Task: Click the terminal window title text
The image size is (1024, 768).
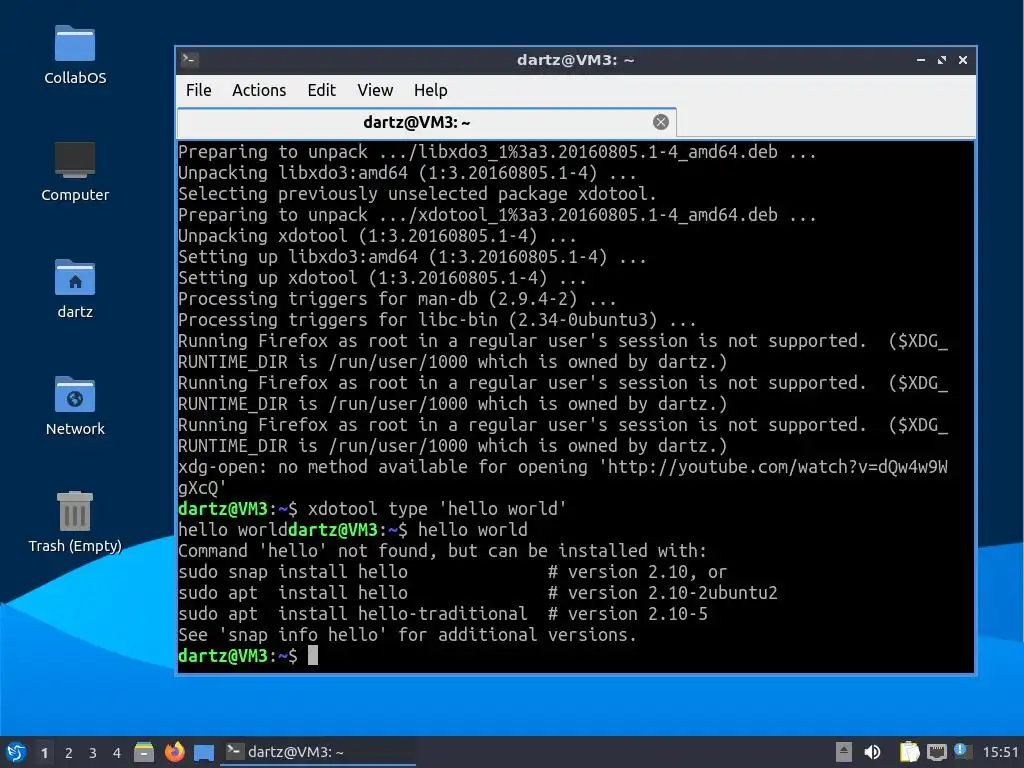Action: tap(575, 60)
